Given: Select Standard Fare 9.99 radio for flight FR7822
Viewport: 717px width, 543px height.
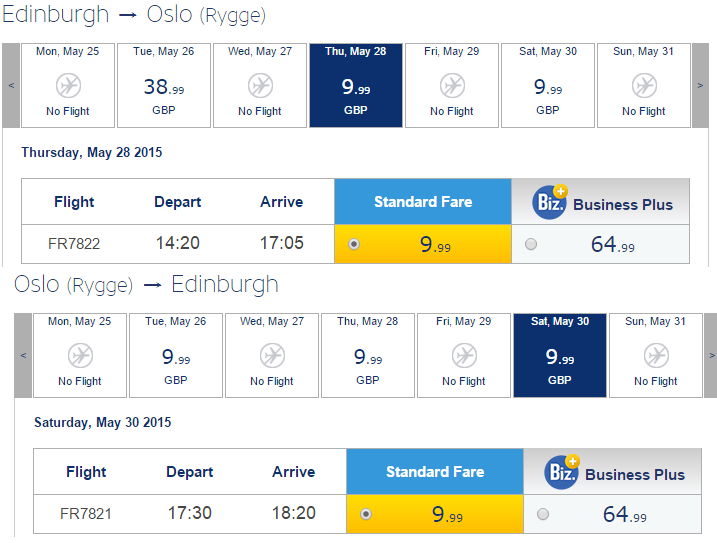Looking at the screenshot, I should pos(354,244).
